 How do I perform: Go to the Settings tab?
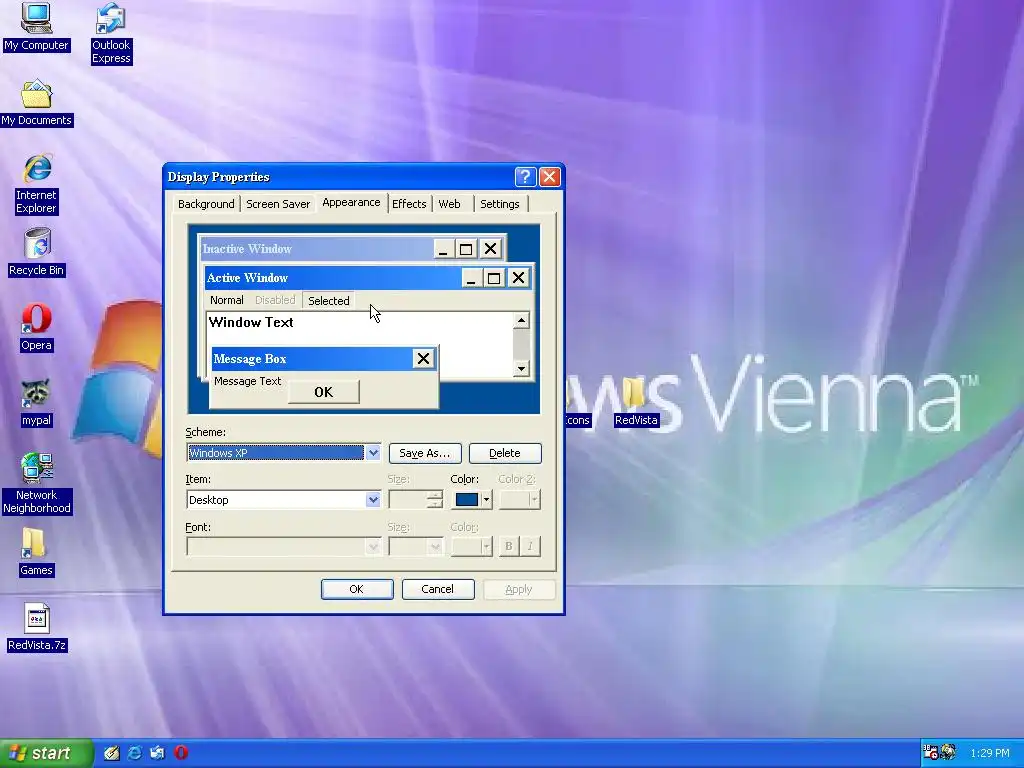tap(500, 204)
